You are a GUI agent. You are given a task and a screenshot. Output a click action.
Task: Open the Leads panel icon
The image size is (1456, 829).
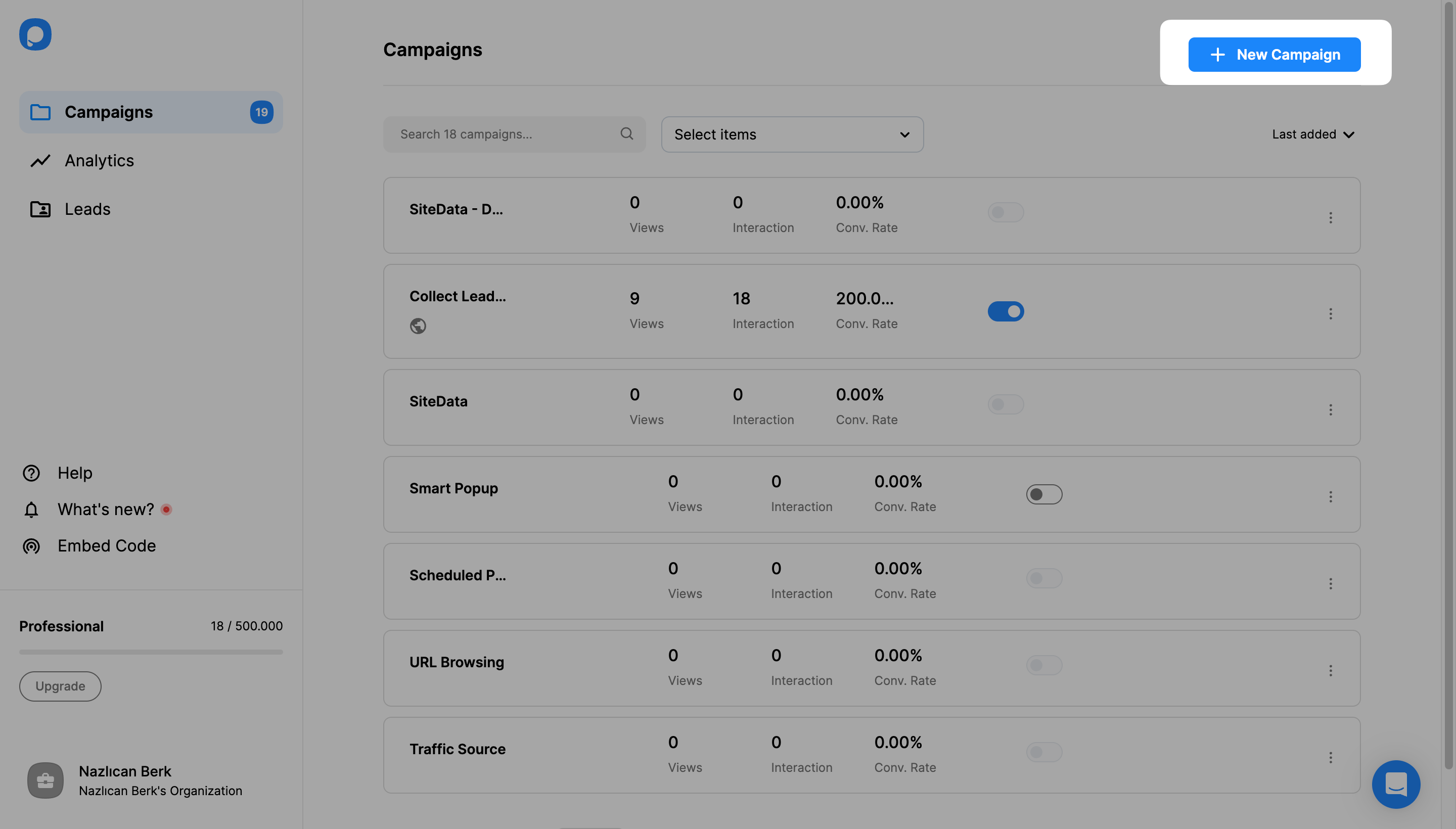[x=40, y=209]
